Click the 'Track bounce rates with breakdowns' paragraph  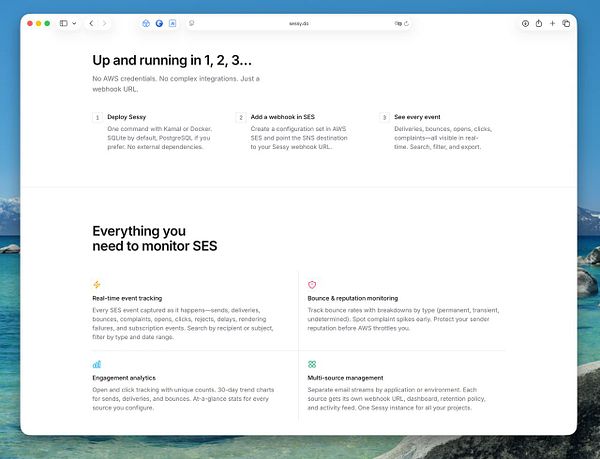(403, 319)
